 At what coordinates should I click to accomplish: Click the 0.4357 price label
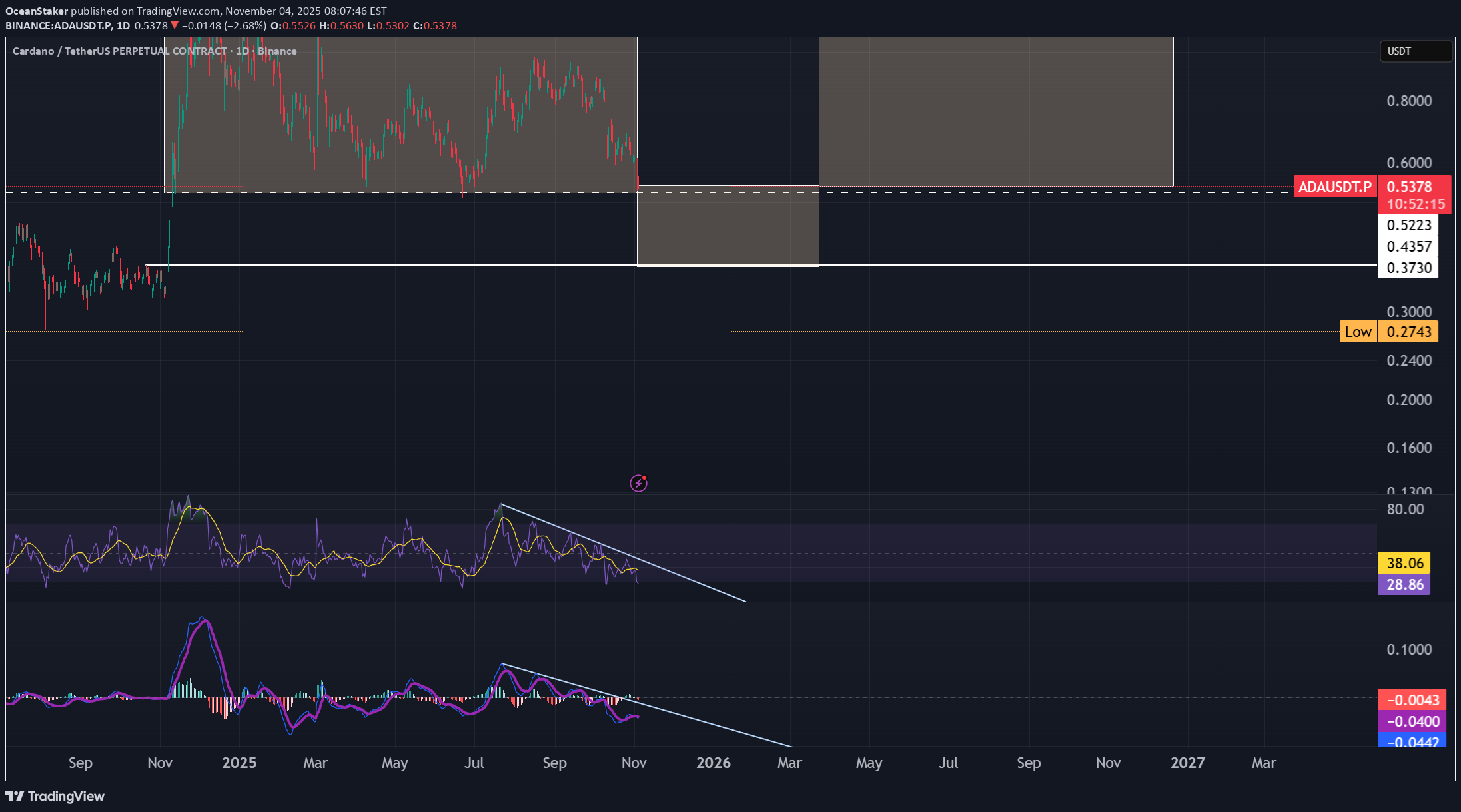point(1408,246)
